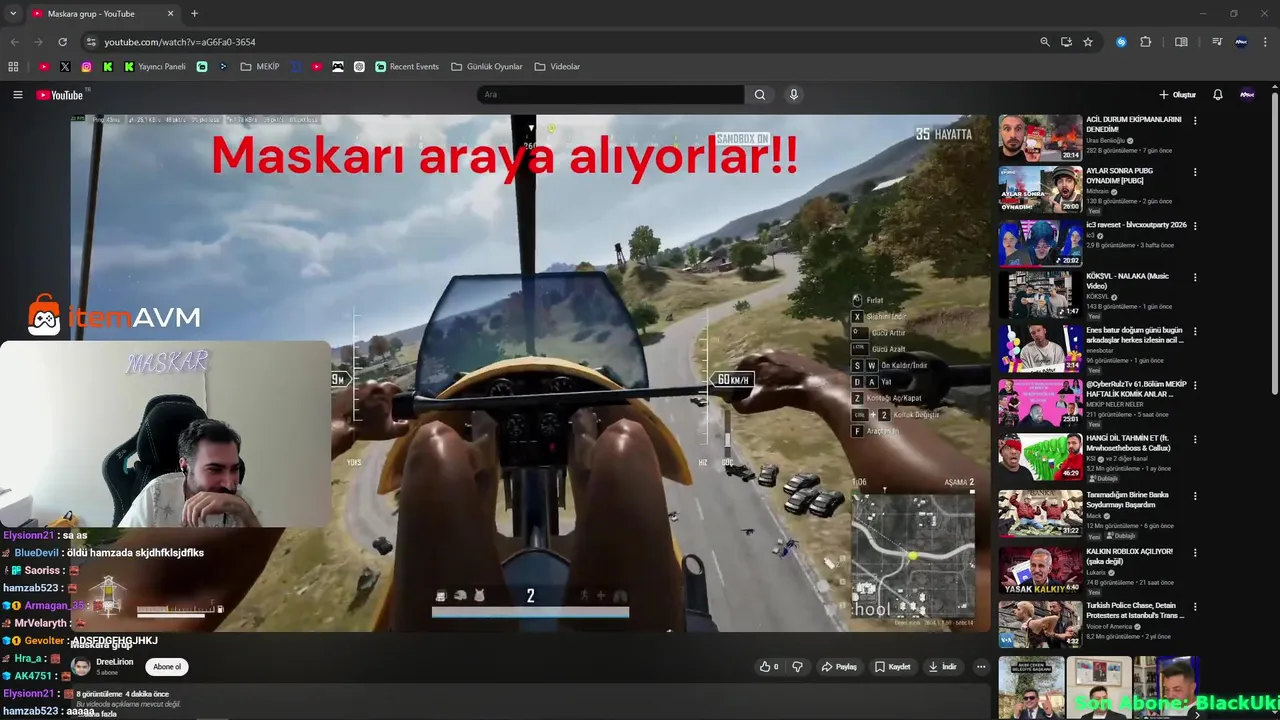The width and height of the screenshot is (1280, 720).
Task: Click the Paylaş share button
Action: [839, 667]
